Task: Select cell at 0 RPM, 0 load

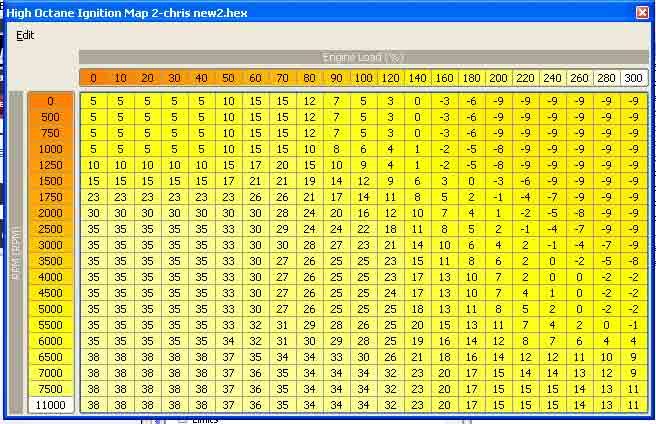Action: 93,101
